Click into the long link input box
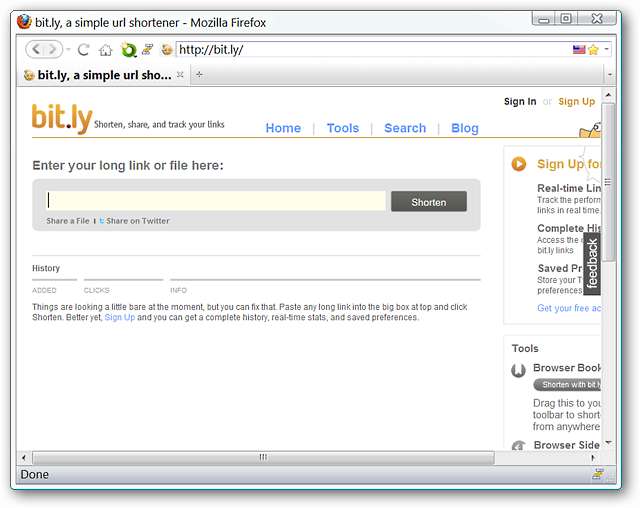The width and height of the screenshot is (640, 508). (216, 201)
